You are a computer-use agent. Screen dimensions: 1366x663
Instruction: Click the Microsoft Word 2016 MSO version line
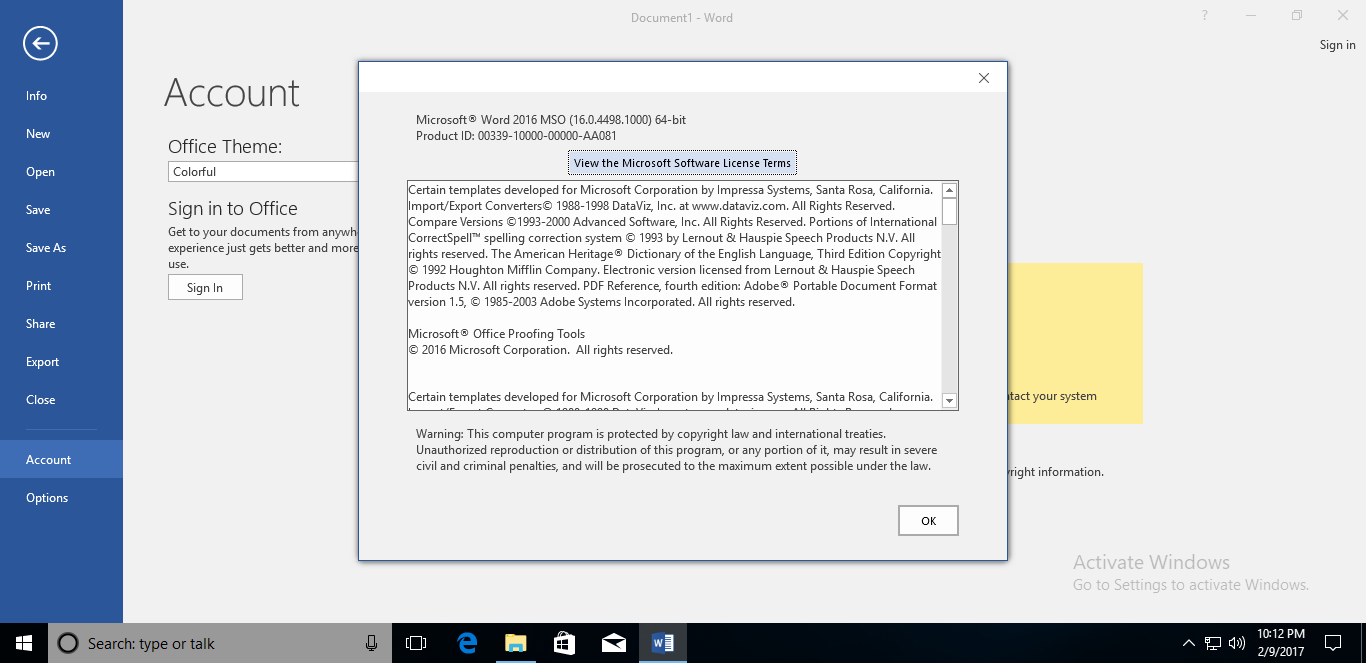(x=551, y=120)
